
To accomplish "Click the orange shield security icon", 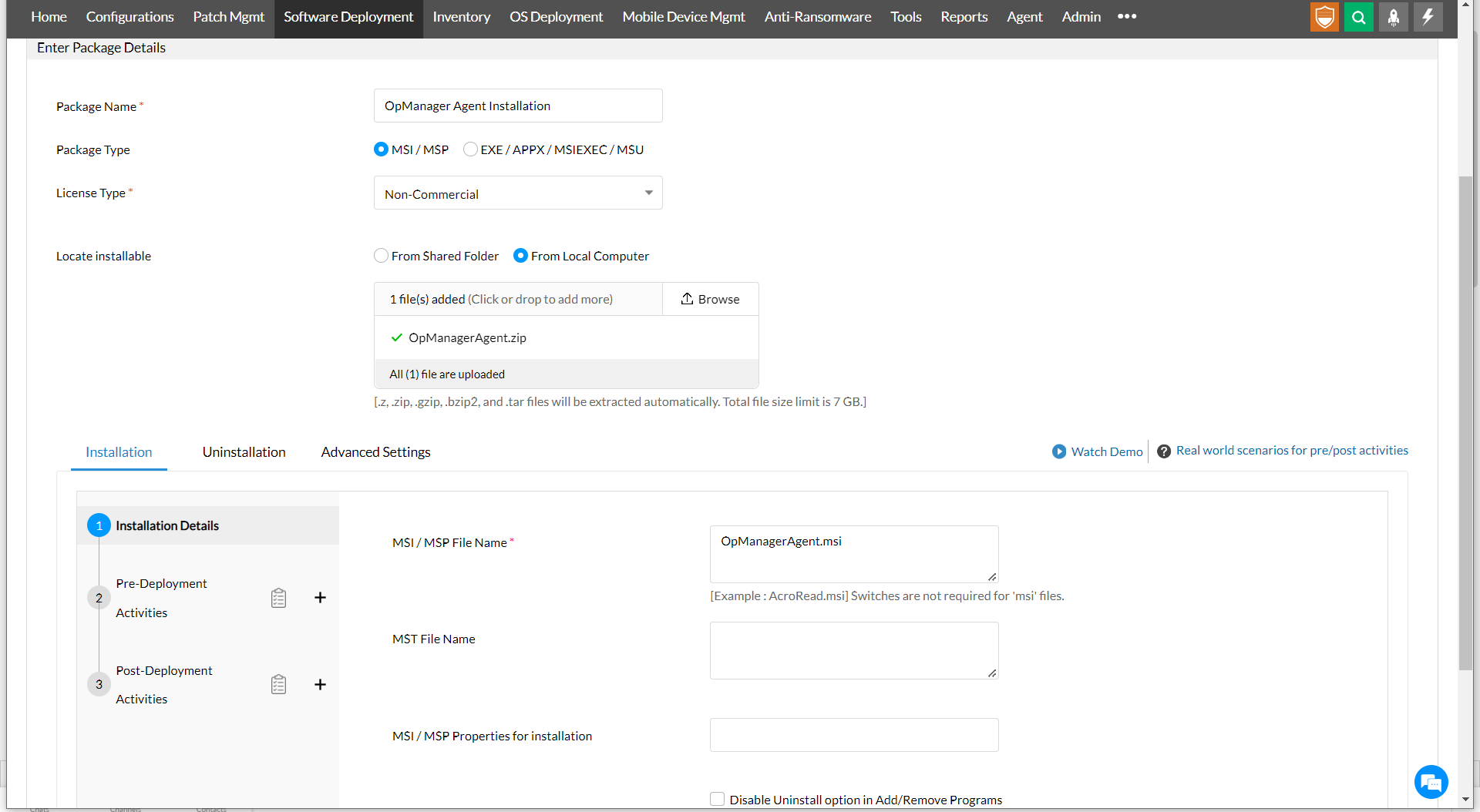I will tap(1324, 17).
